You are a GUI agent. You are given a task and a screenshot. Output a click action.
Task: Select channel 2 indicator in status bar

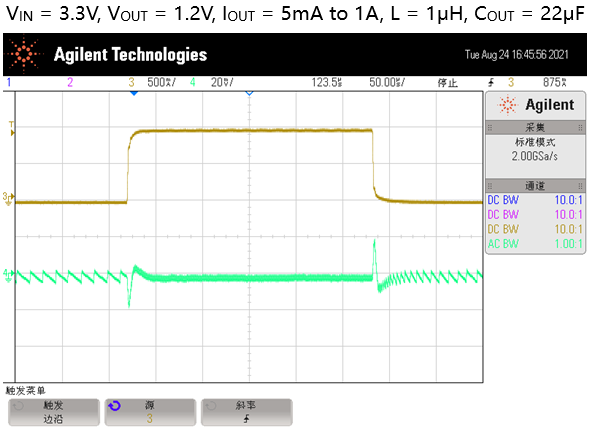[x=70, y=82]
